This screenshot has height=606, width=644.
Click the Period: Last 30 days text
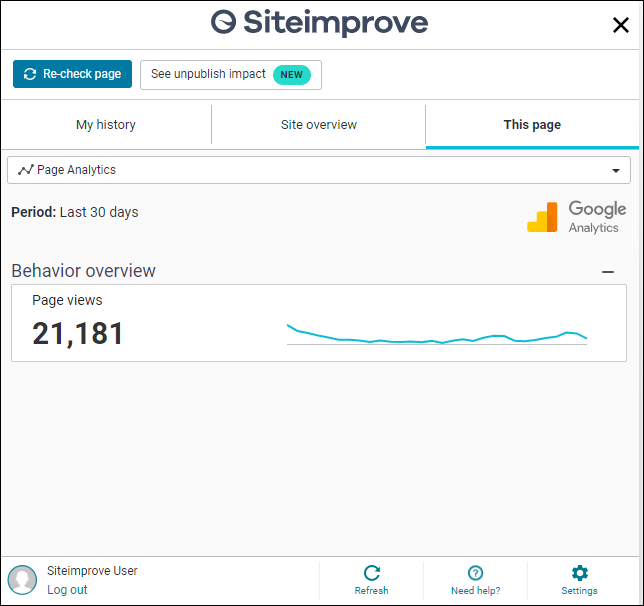pyautogui.click(x=75, y=212)
